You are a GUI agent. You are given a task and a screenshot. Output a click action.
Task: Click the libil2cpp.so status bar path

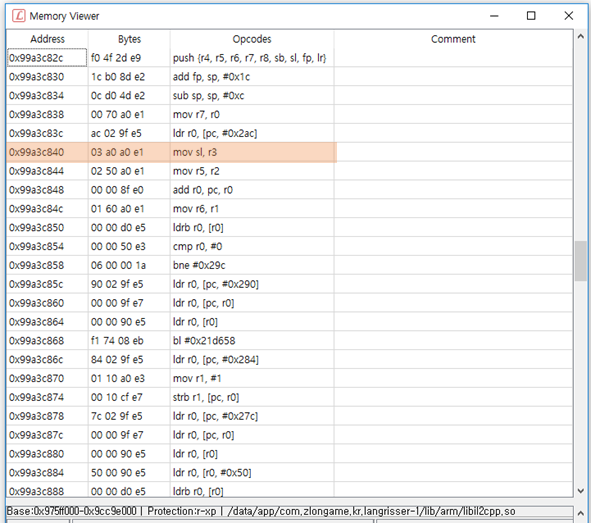tap(372, 511)
